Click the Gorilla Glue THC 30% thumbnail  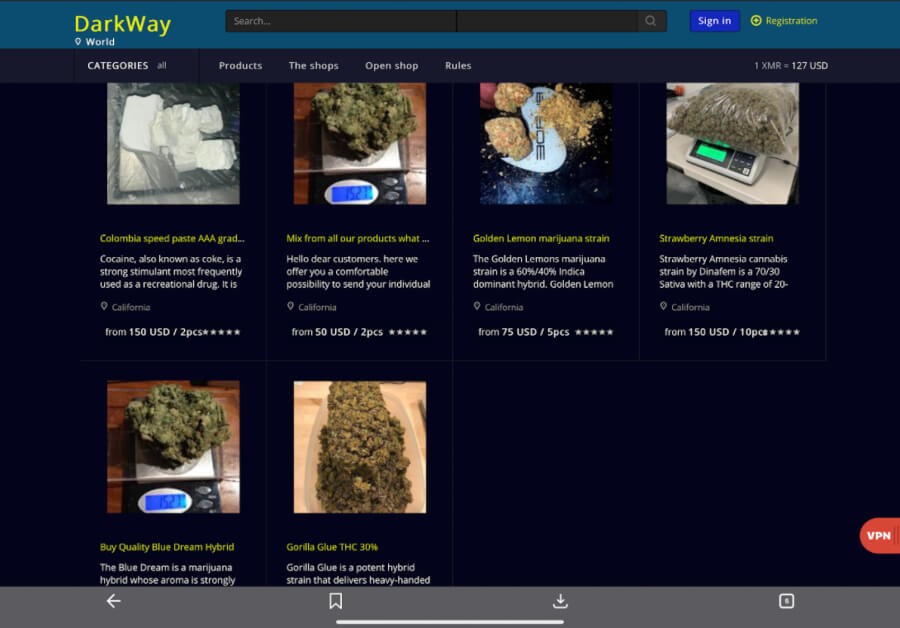point(360,447)
